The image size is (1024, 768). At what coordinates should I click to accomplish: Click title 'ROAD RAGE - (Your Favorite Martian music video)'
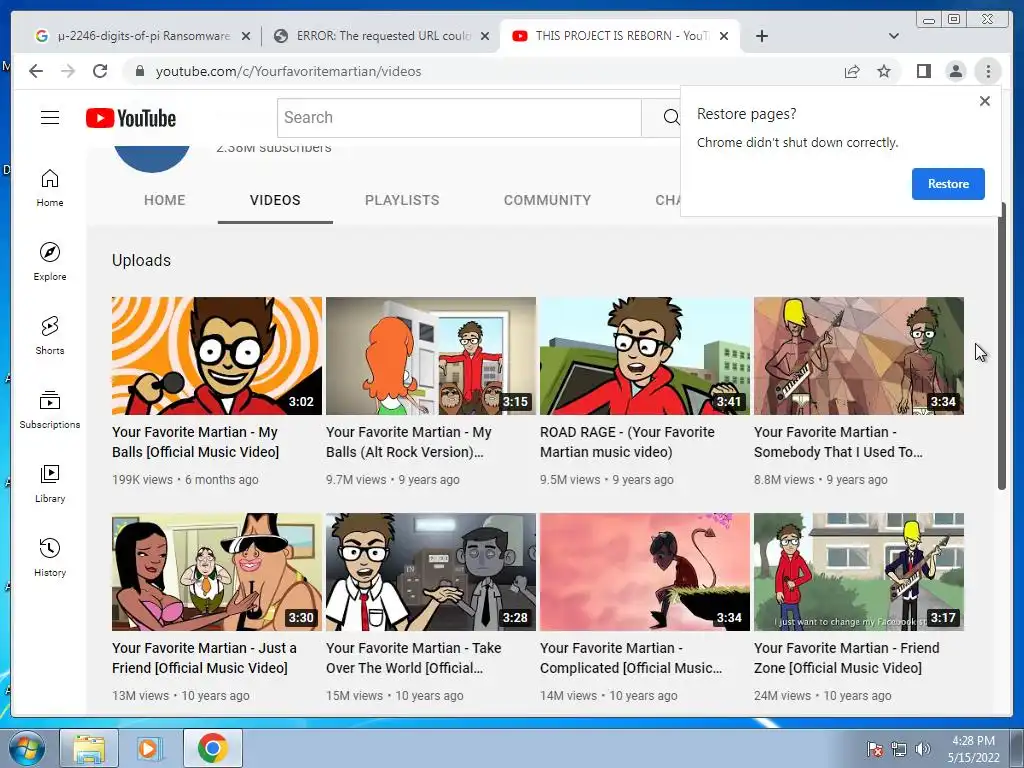point(627,442)
